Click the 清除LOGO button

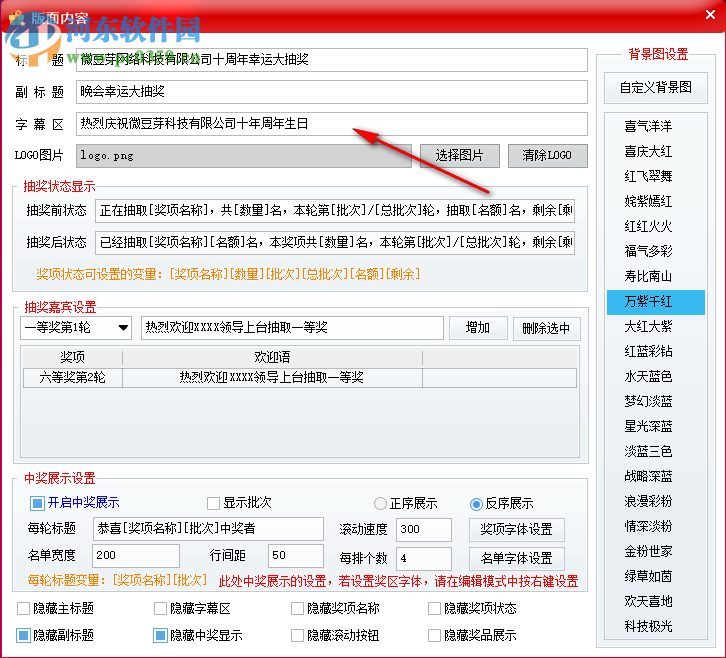point(547,156)
